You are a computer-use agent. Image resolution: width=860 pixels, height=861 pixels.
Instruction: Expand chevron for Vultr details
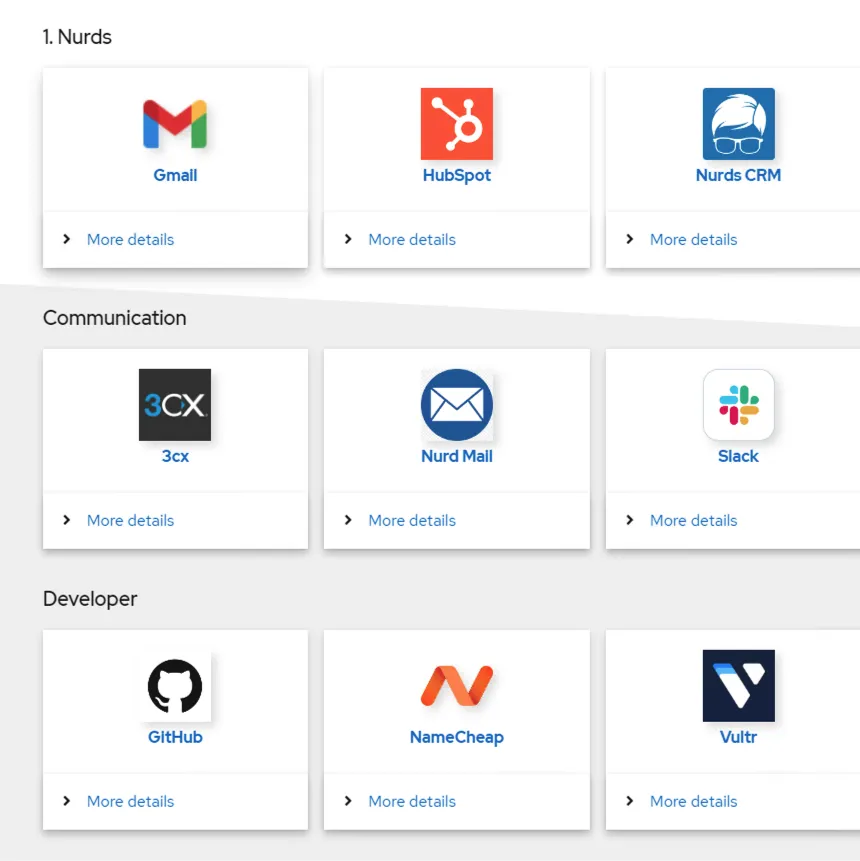pyautogui.click(x=629, y=801)
